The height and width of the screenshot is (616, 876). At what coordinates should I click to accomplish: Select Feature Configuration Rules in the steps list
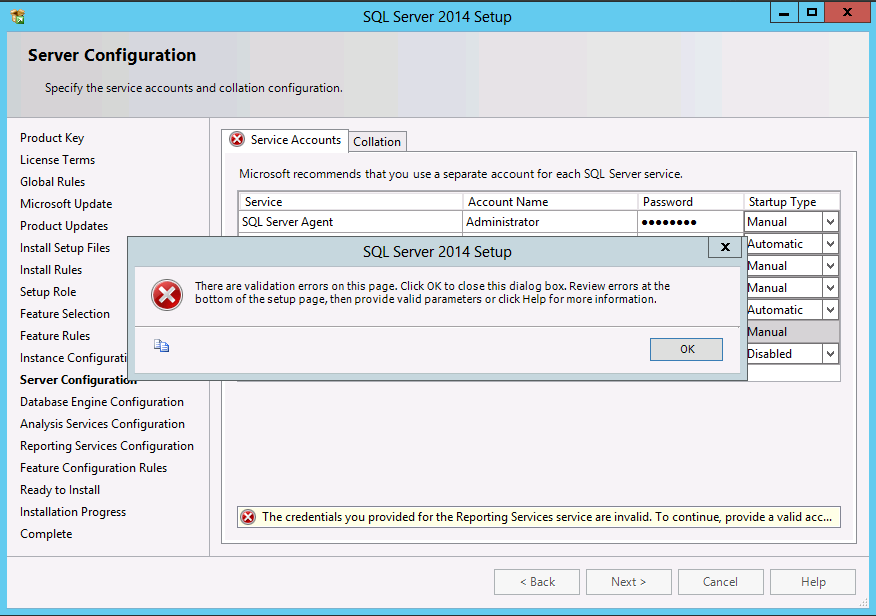pyautogui.click(x=93, y=468)
